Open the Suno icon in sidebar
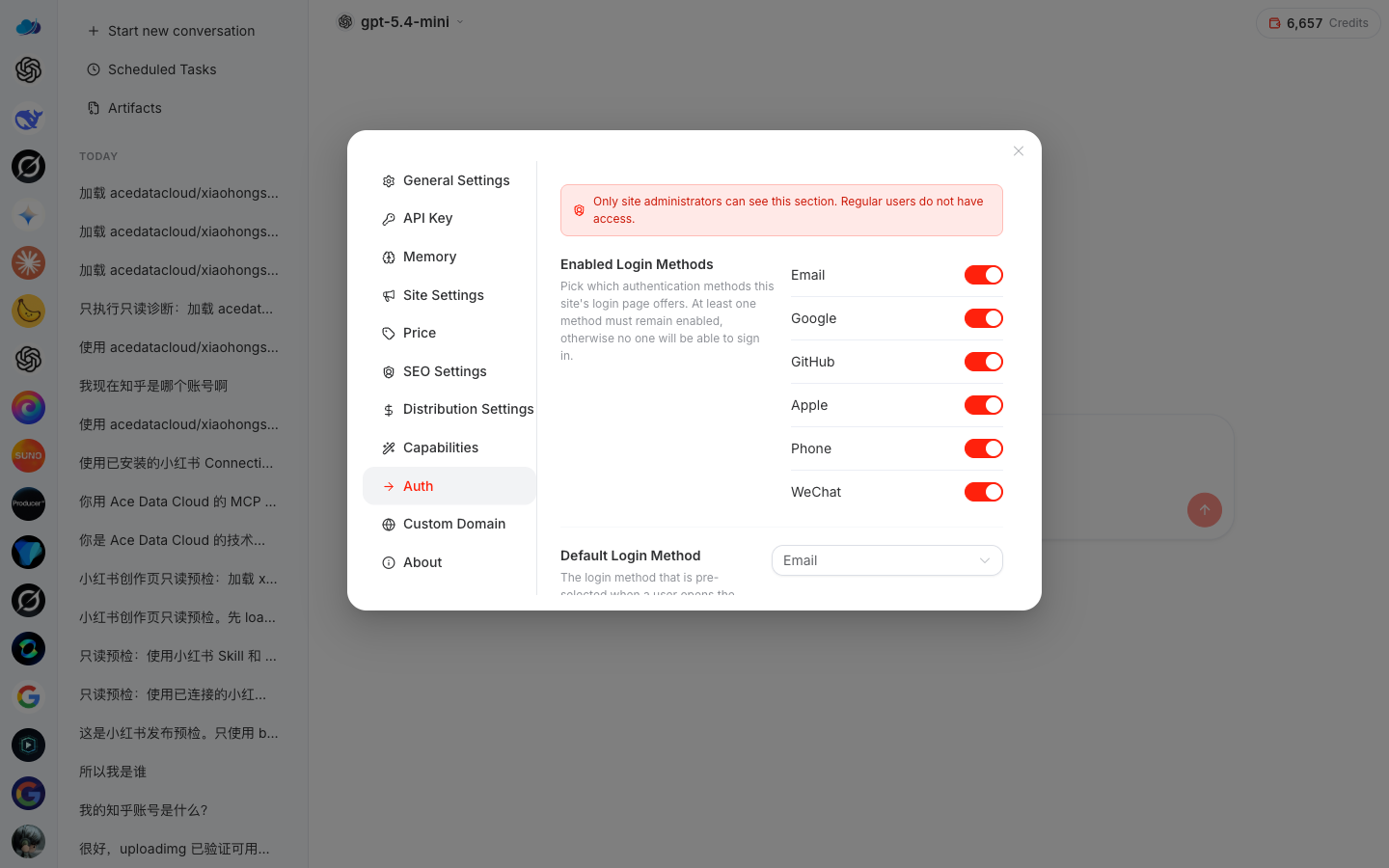The image size is (1389, 868). [28, 456]
